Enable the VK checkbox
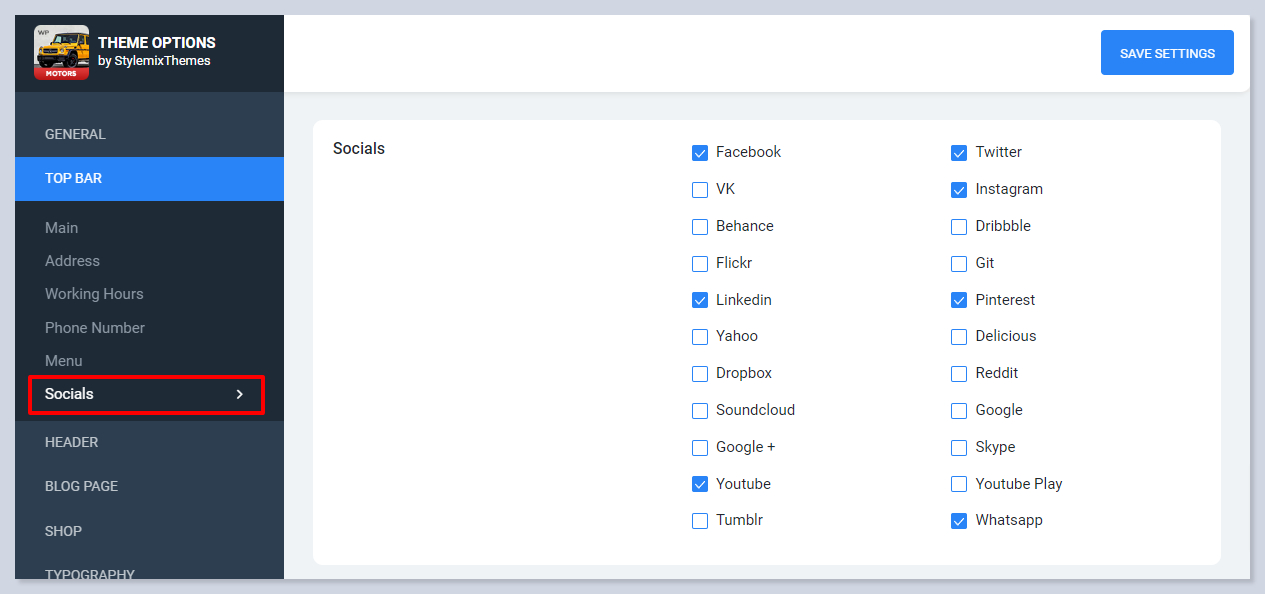This screenshot has width=1265, height=594. 700,190
